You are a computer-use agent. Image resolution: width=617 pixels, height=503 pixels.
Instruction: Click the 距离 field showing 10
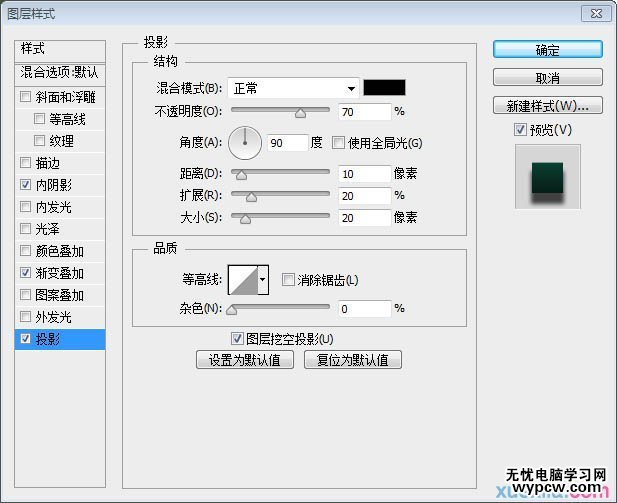point(365,174)
